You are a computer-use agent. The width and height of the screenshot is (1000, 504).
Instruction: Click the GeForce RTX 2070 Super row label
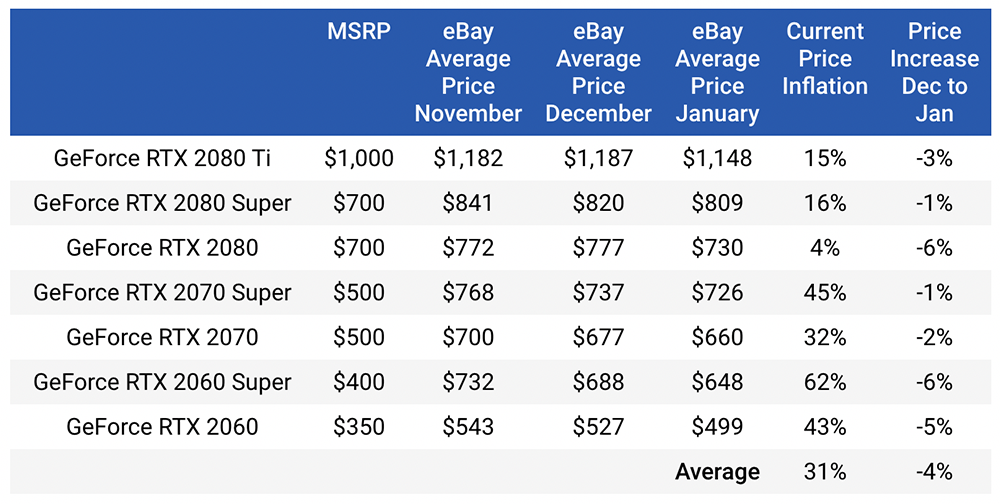163,292
